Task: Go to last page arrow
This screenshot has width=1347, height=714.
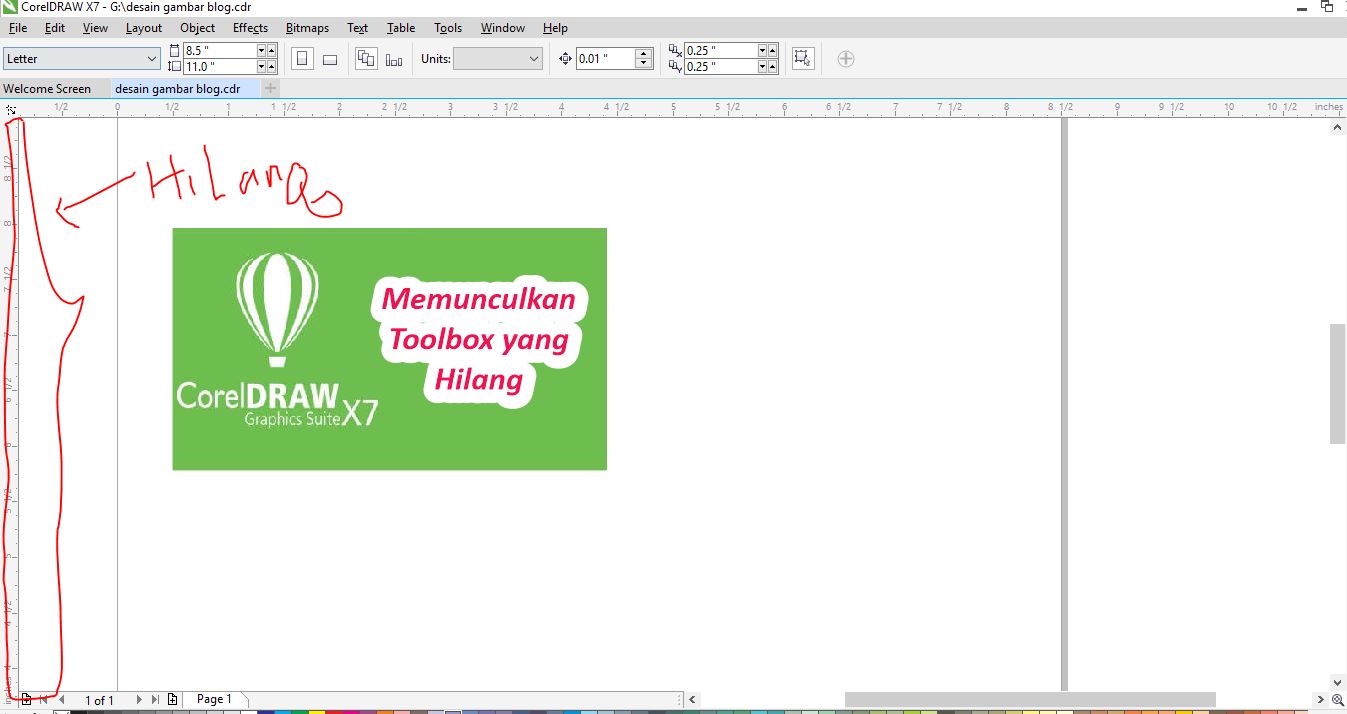Action: coord(155,700)
